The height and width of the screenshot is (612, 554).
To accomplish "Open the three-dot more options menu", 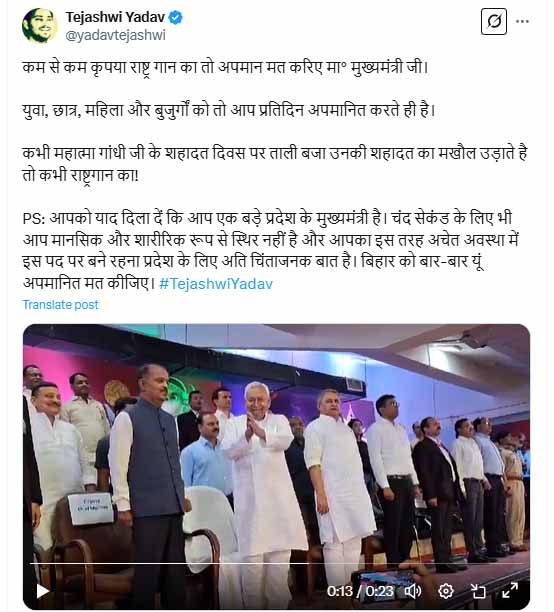I will pos(522,21).
